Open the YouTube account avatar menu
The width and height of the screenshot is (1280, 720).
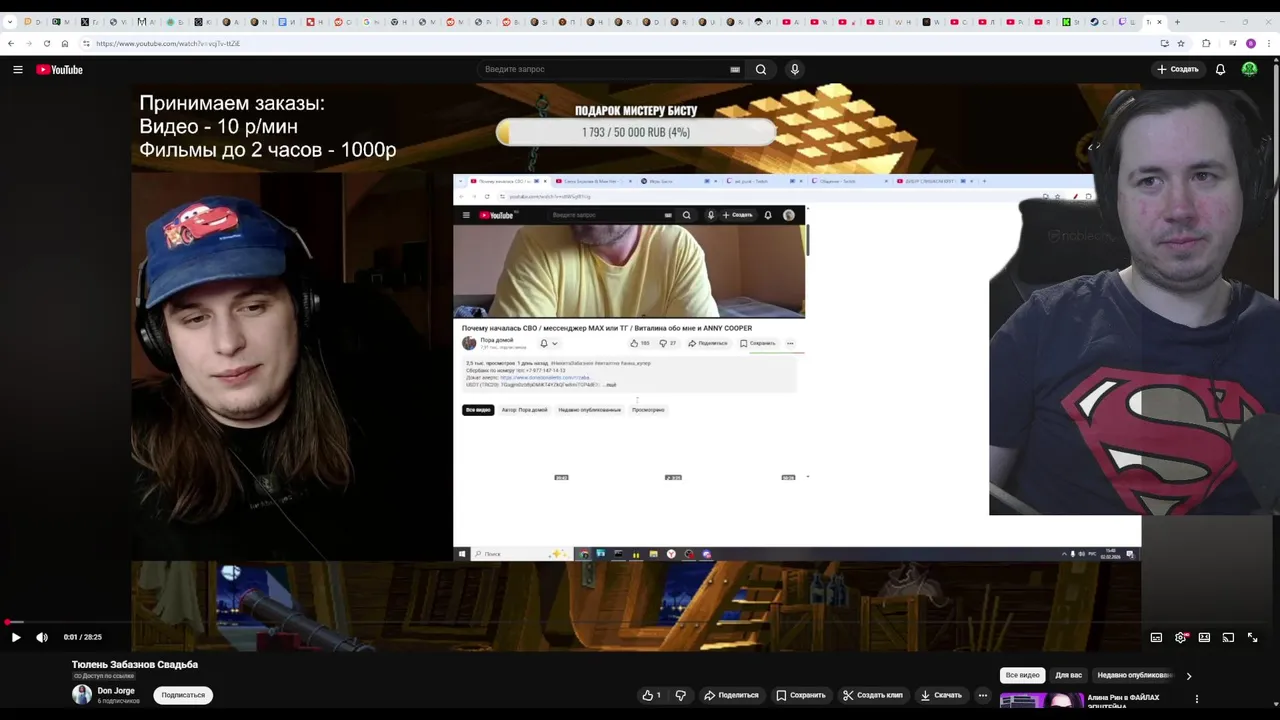tap(1249, 69)
